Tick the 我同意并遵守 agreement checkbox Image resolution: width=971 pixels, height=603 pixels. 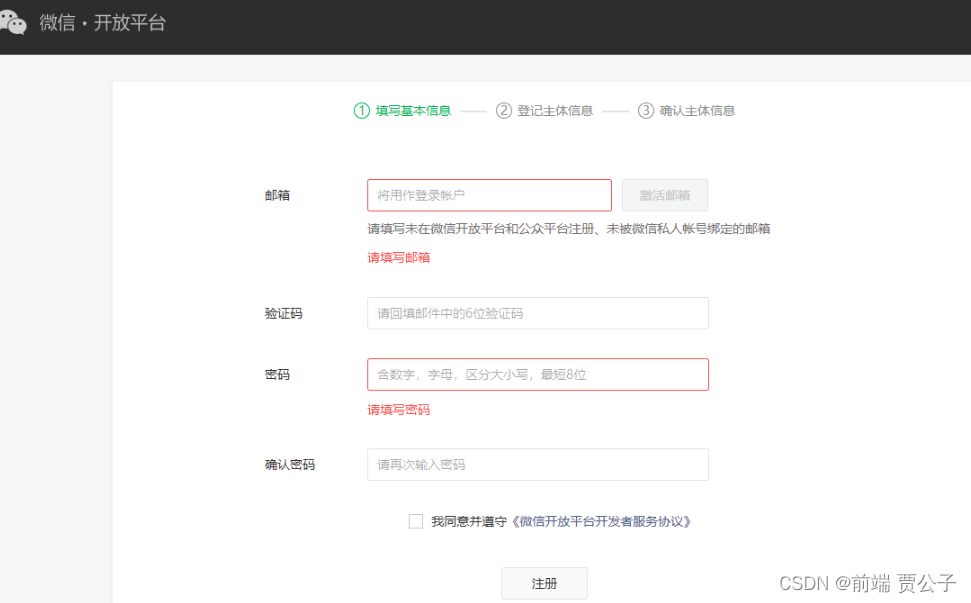(416, 521)
